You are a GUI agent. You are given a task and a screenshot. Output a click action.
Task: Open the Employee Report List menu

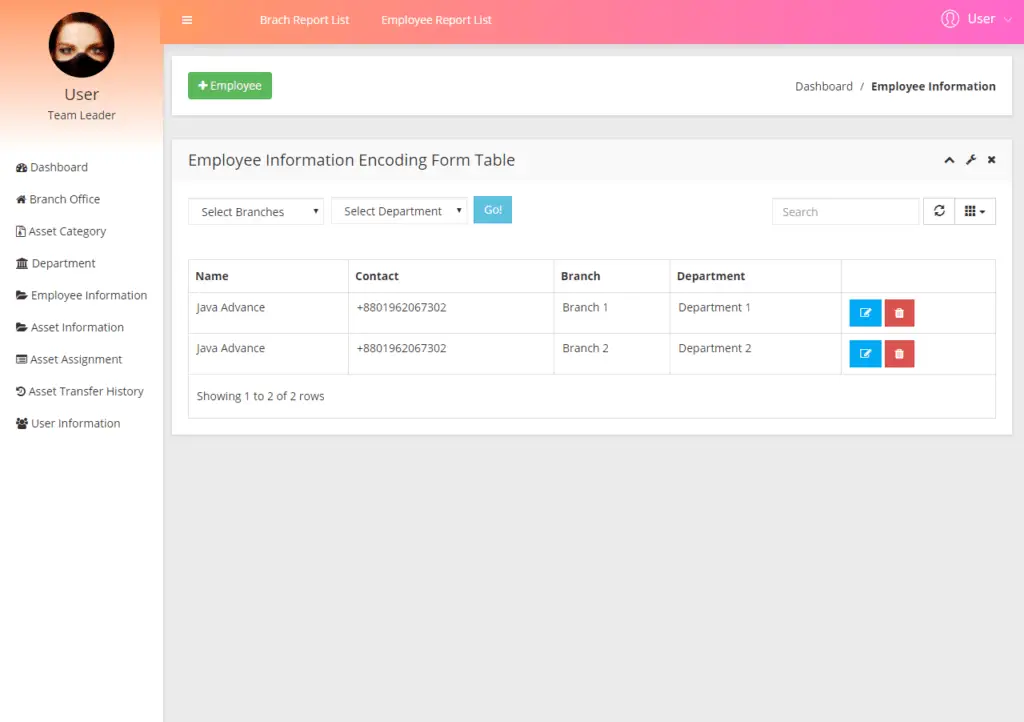[x=437, y=19]
